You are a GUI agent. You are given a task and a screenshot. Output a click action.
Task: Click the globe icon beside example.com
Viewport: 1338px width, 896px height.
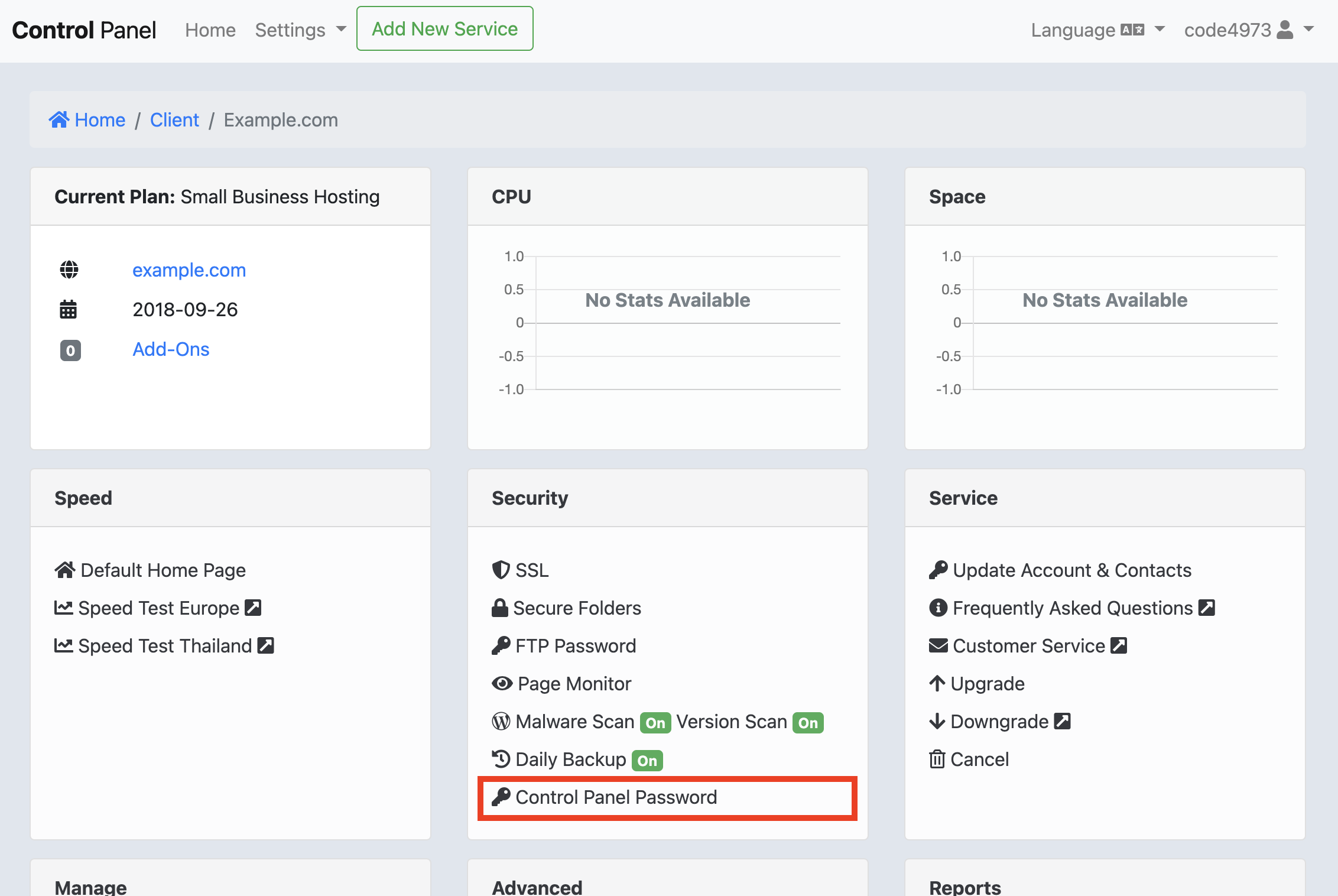69,270
